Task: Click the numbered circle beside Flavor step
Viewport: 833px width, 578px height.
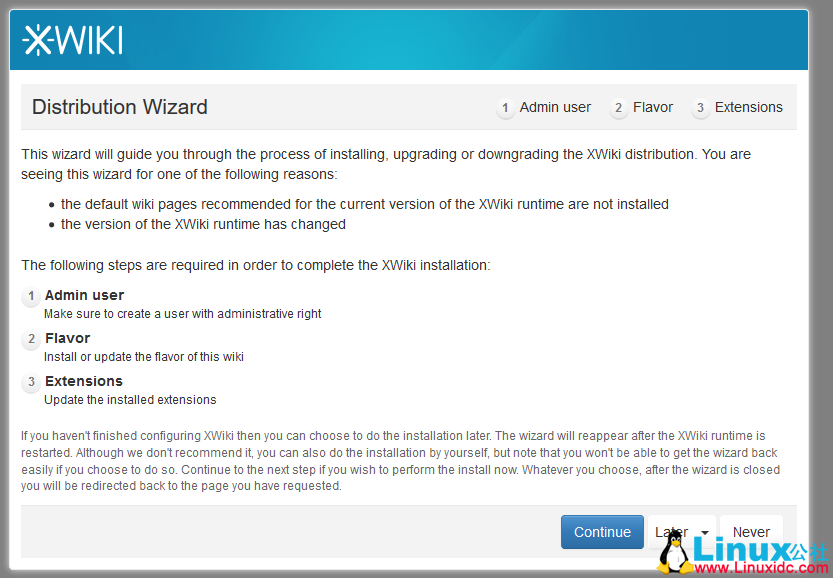Action: coord(30,339)
